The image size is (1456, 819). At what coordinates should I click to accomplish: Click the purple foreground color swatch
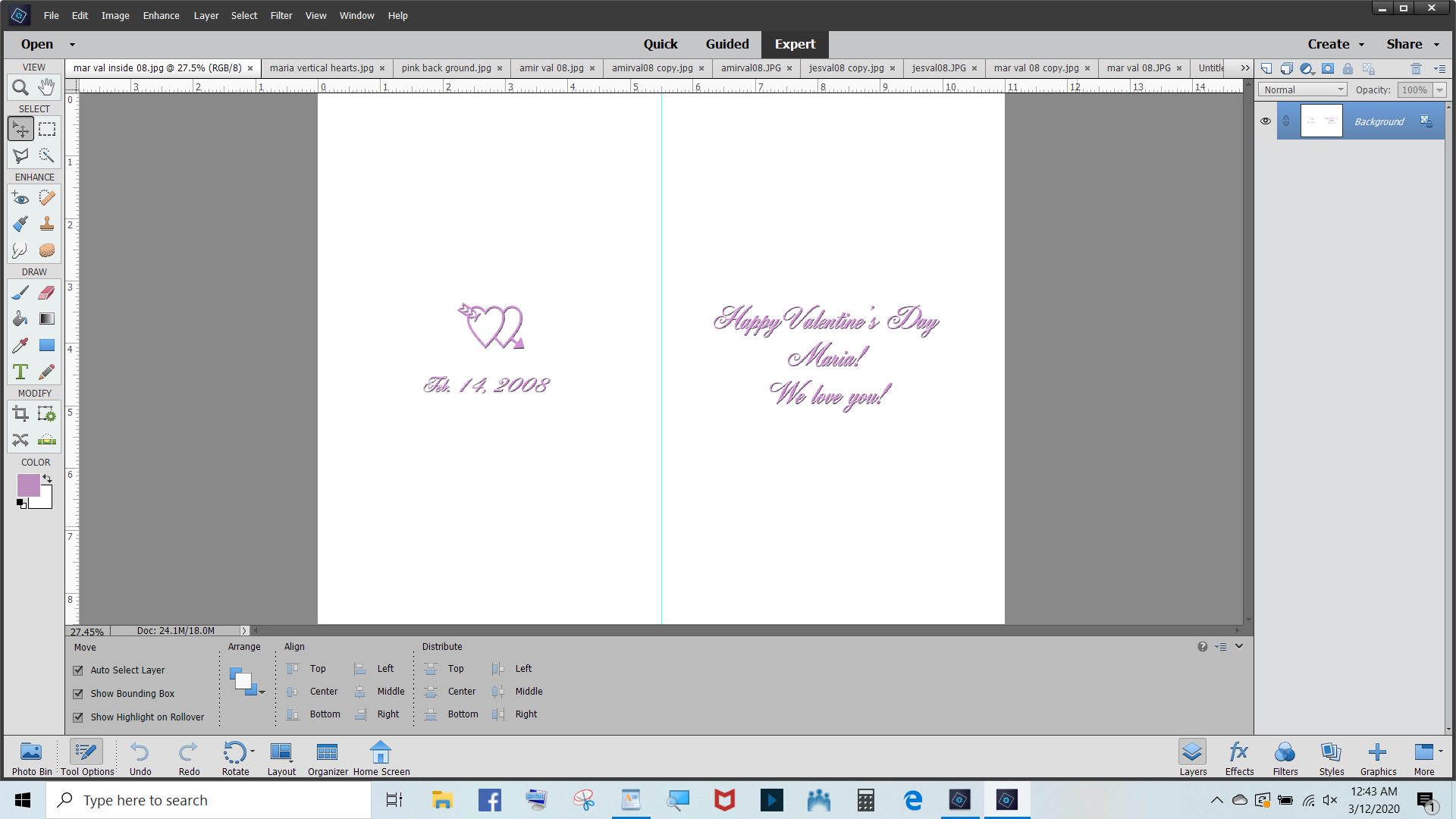click(28, 485)
